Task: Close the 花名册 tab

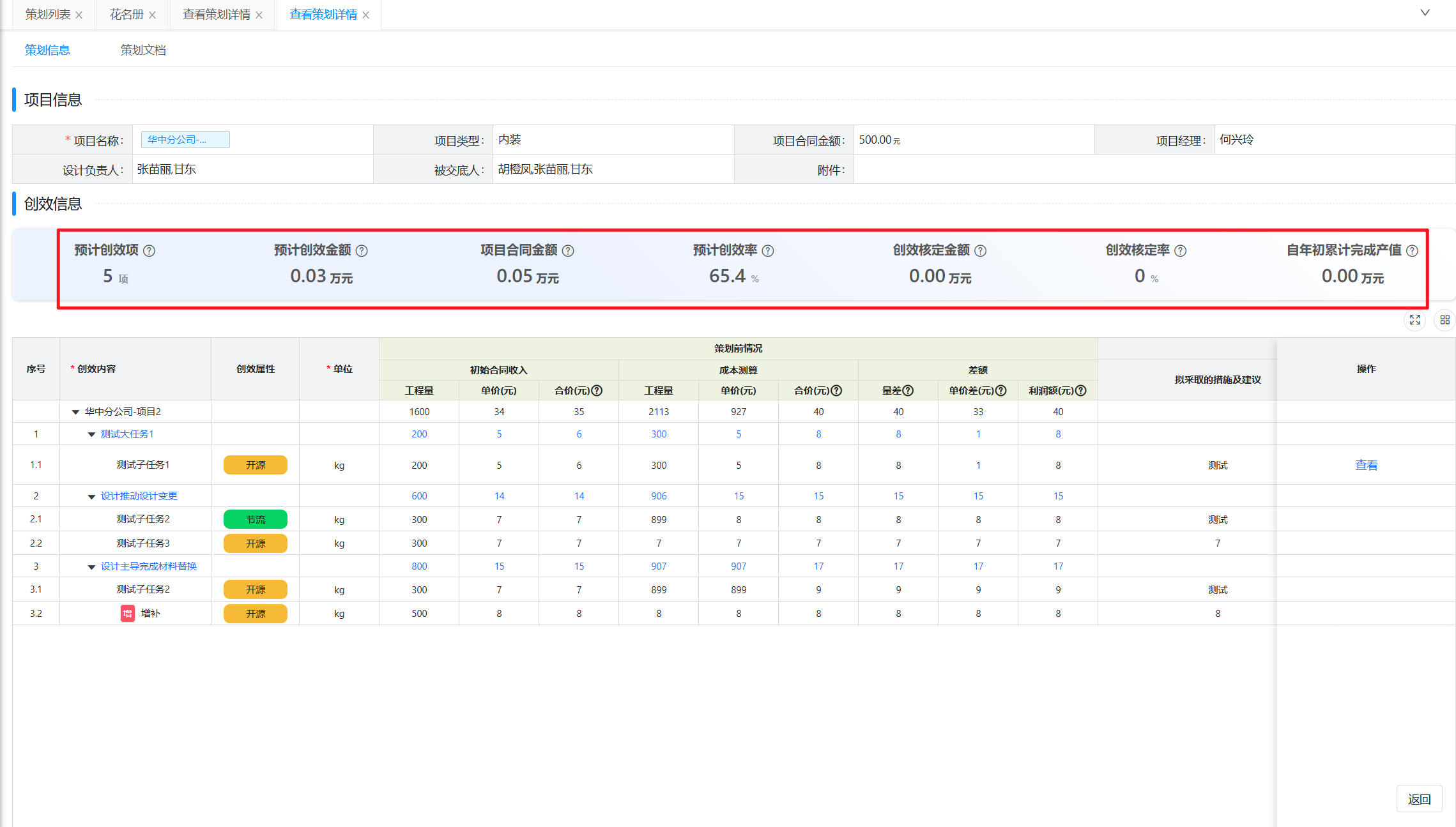Action: pos(153,15)
